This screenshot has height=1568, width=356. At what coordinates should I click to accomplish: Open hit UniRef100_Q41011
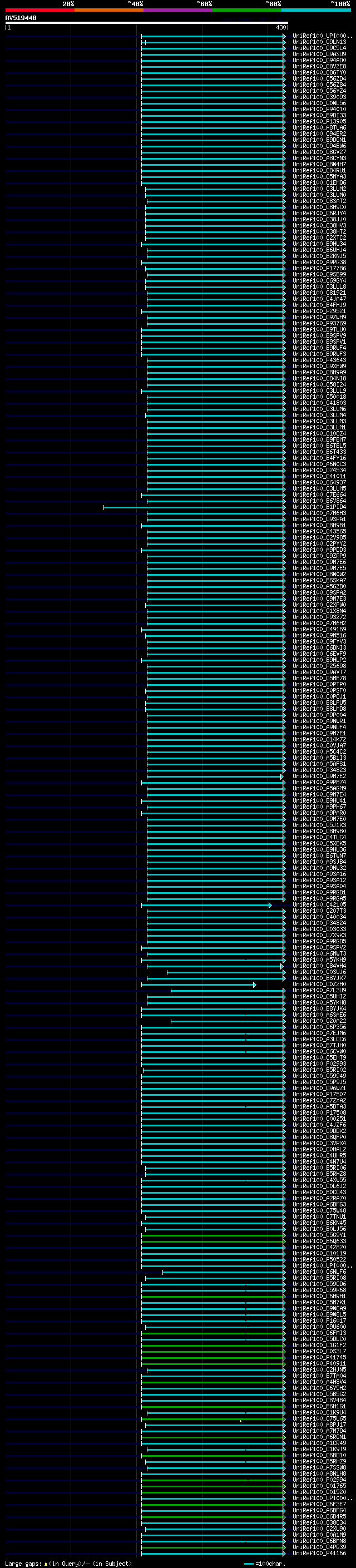(x=319, y=477)
